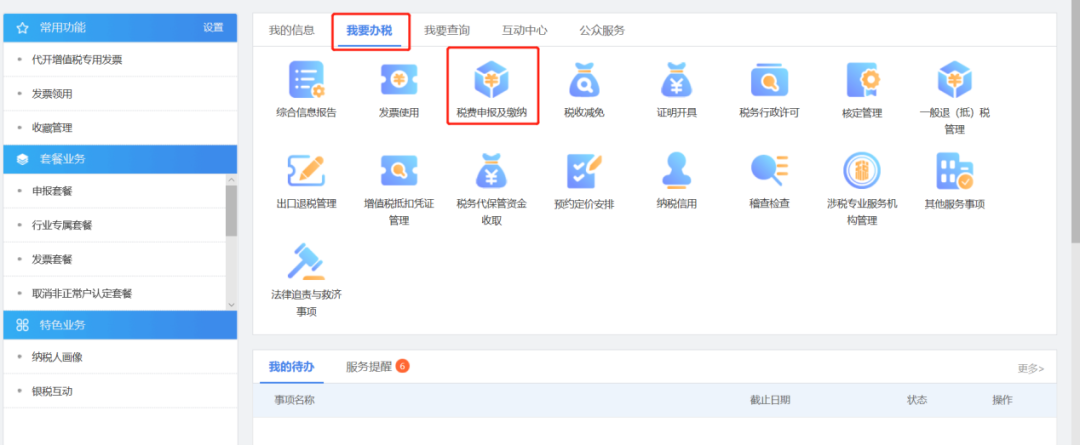Switch to 我要查询 tab
This screenshot has width=1080, height=445.
(x=447, y=30)
